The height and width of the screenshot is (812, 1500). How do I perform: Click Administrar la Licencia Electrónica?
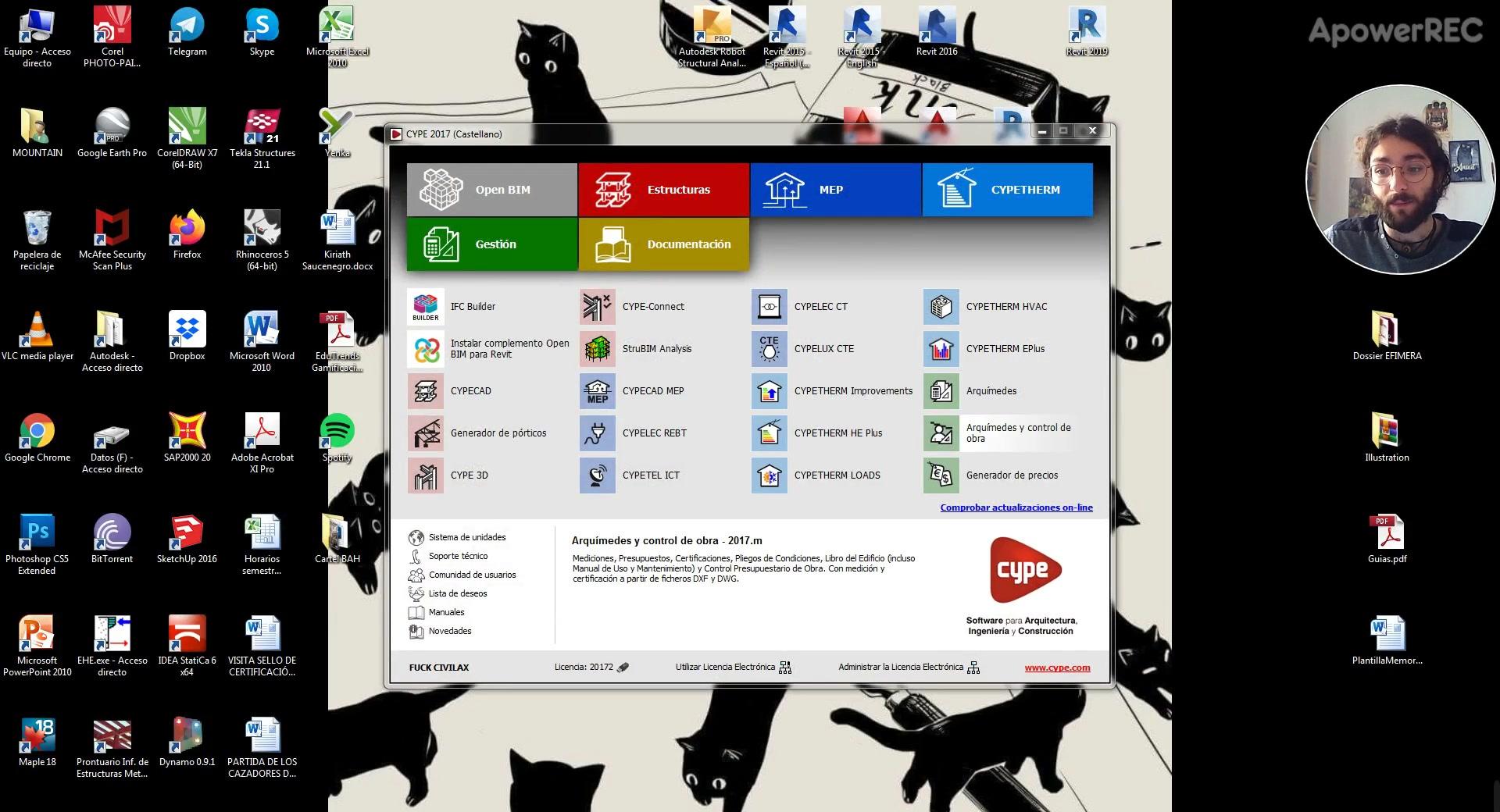[x=909, y=667]
